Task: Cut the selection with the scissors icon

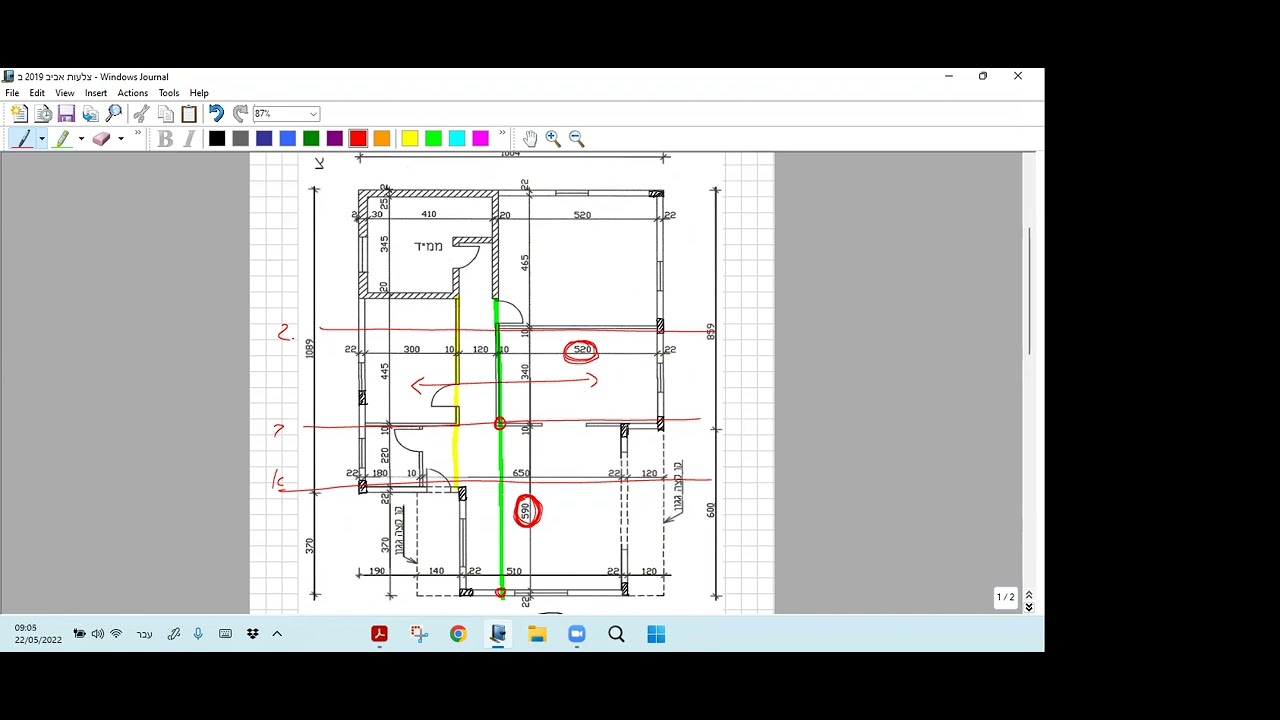Action: tap(141, 114)
